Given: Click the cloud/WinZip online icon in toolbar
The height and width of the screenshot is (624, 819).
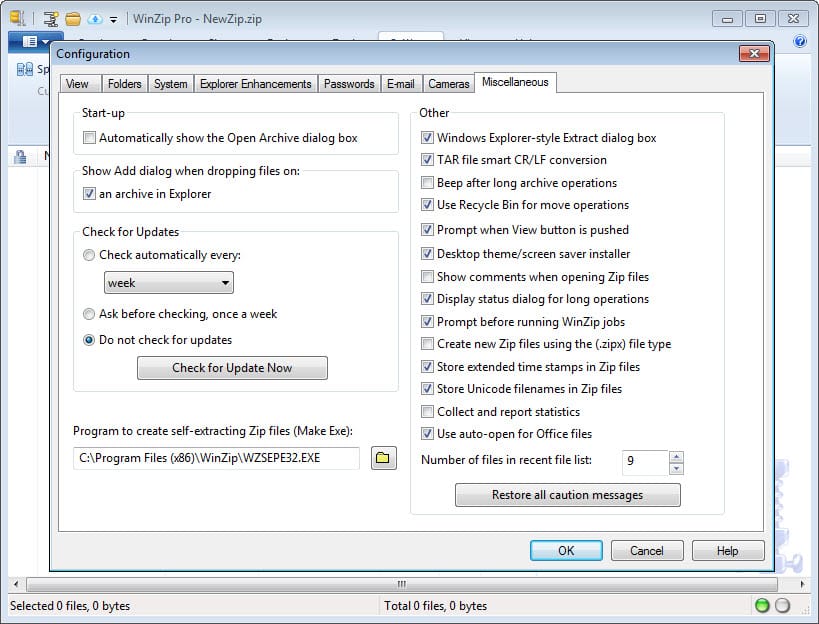Looking at the screenshot, I should coord(96,18).
